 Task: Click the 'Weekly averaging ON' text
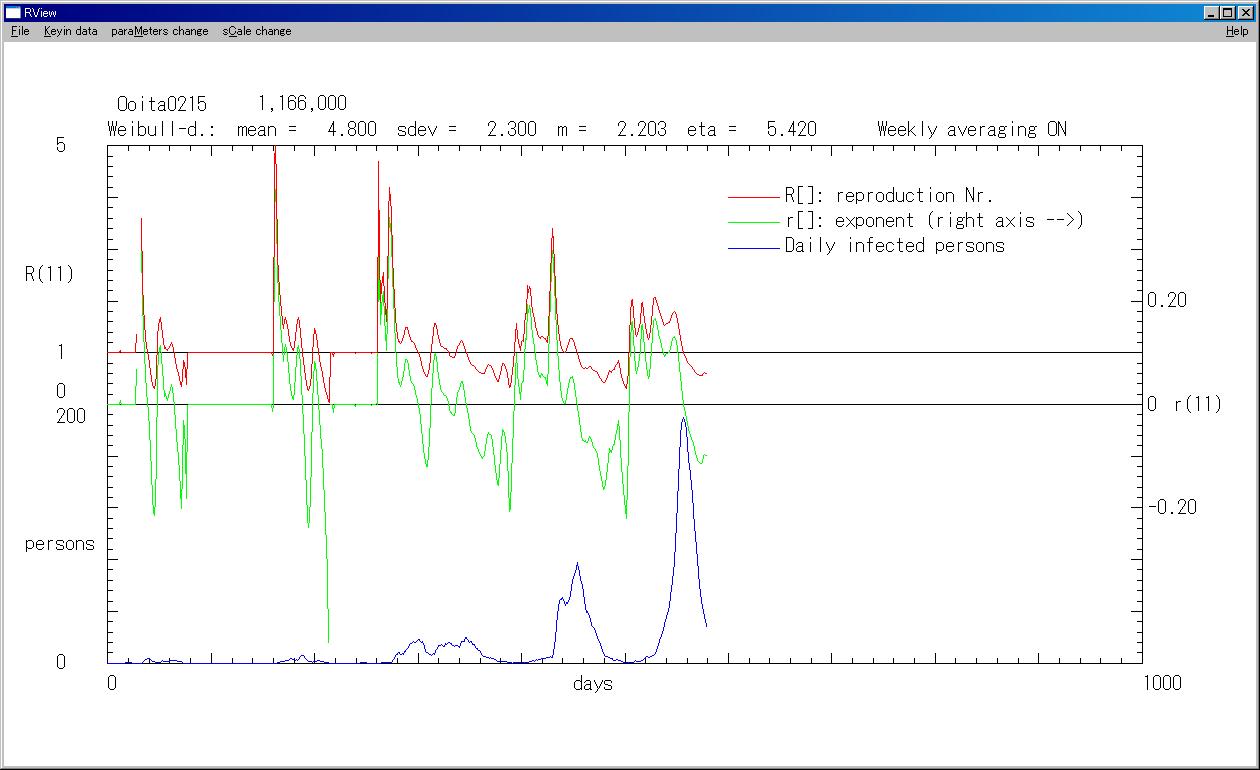tap(971, 129)
